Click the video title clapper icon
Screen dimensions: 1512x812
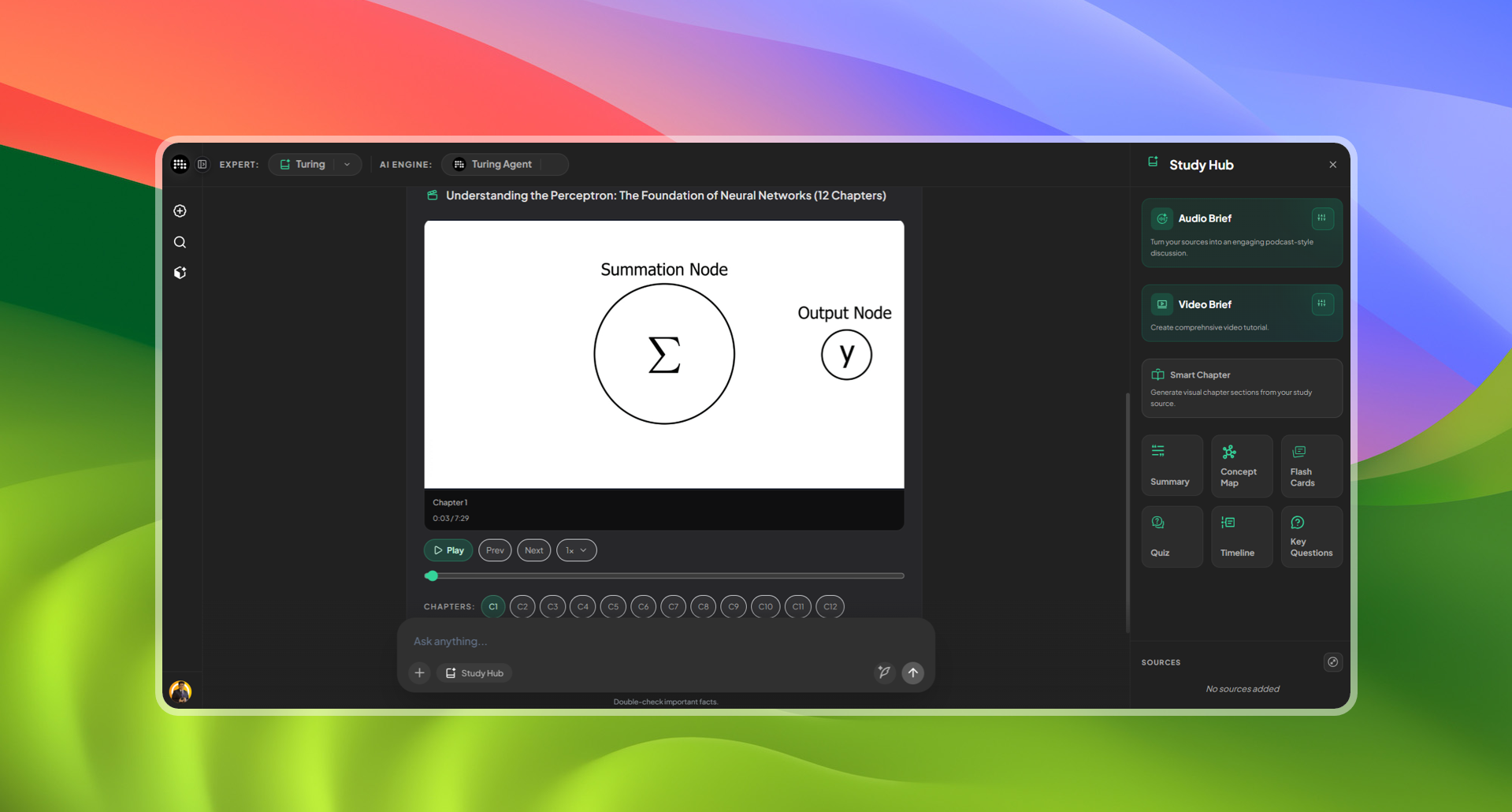[432, 195]
